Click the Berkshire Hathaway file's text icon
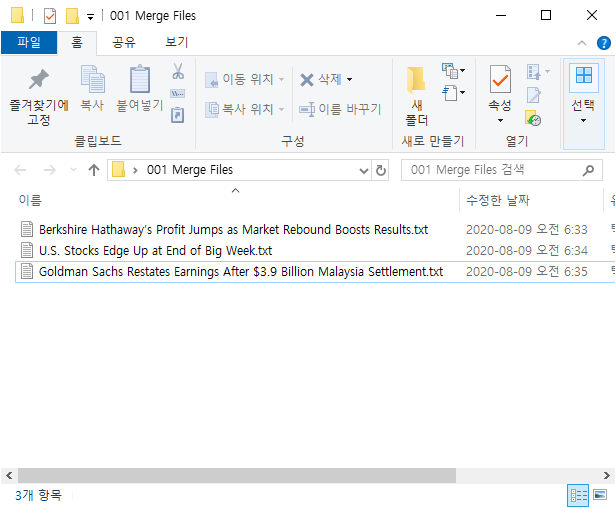Screen dimensions: 616x508 coord(27,229)
